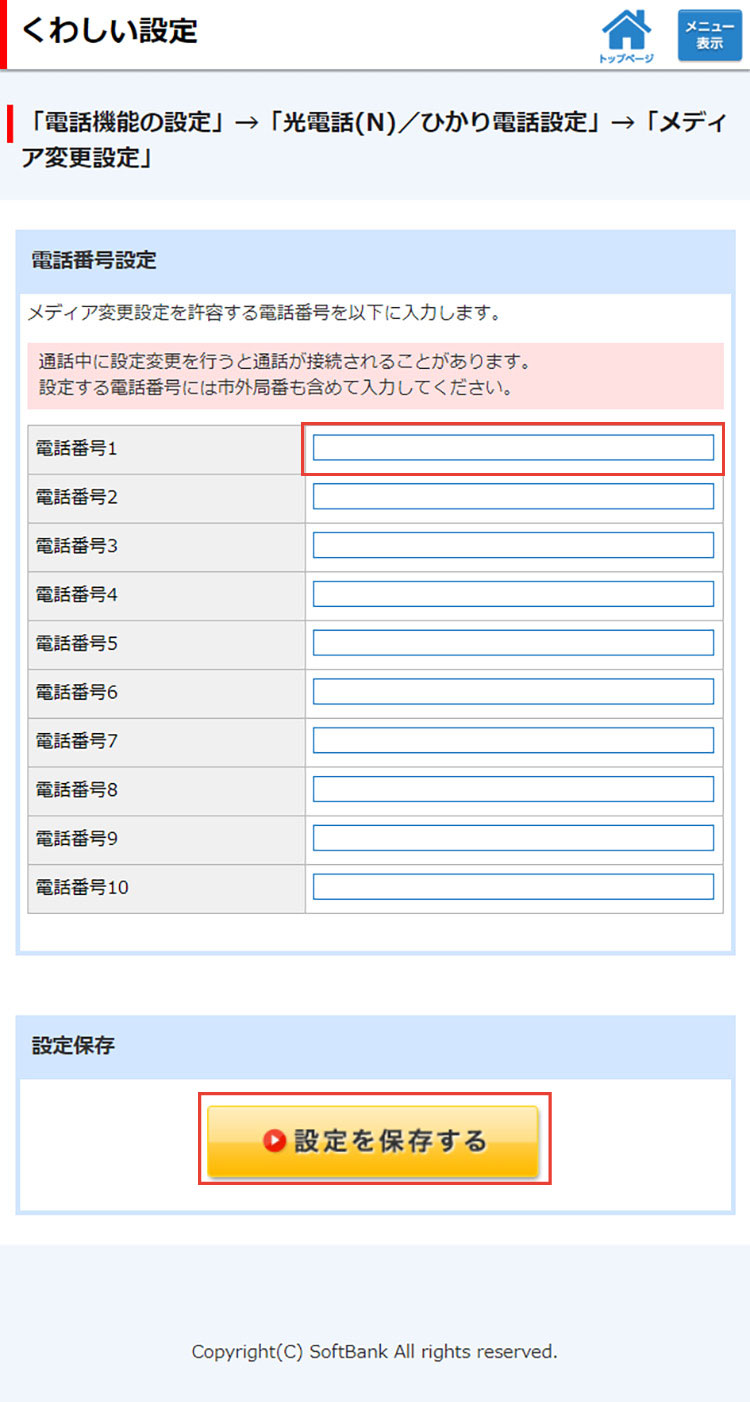Click the 電話番号1 input field
This screenshot has width=750, height=1402.
coord(513,448)
